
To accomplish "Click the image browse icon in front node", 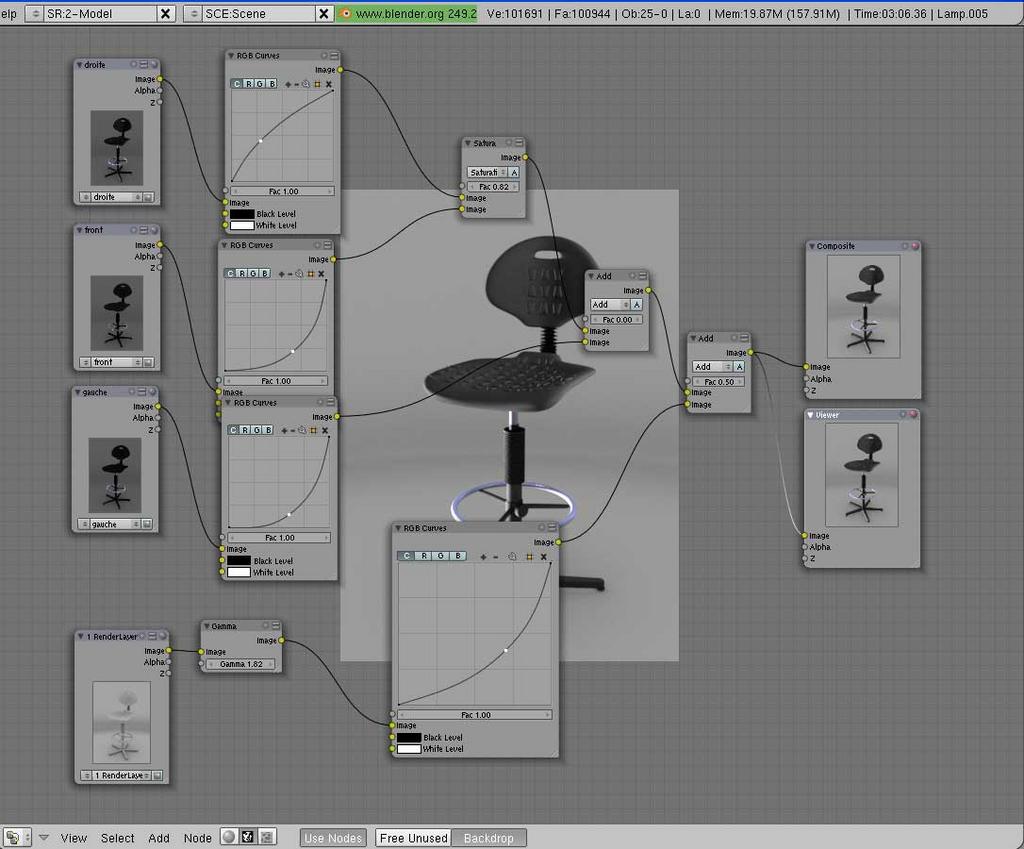I will point(148,362).
